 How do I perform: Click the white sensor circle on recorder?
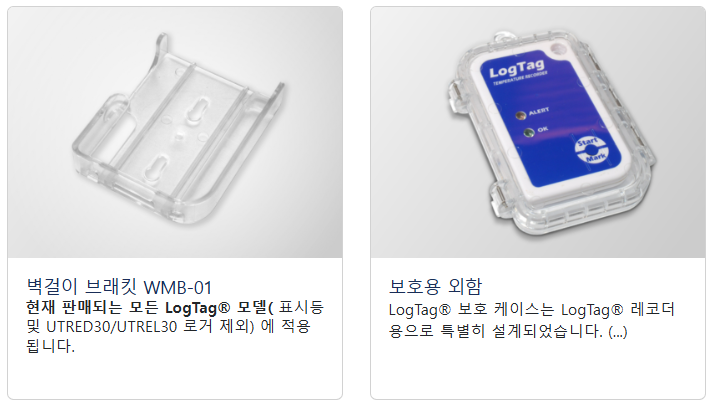(557, 48)
